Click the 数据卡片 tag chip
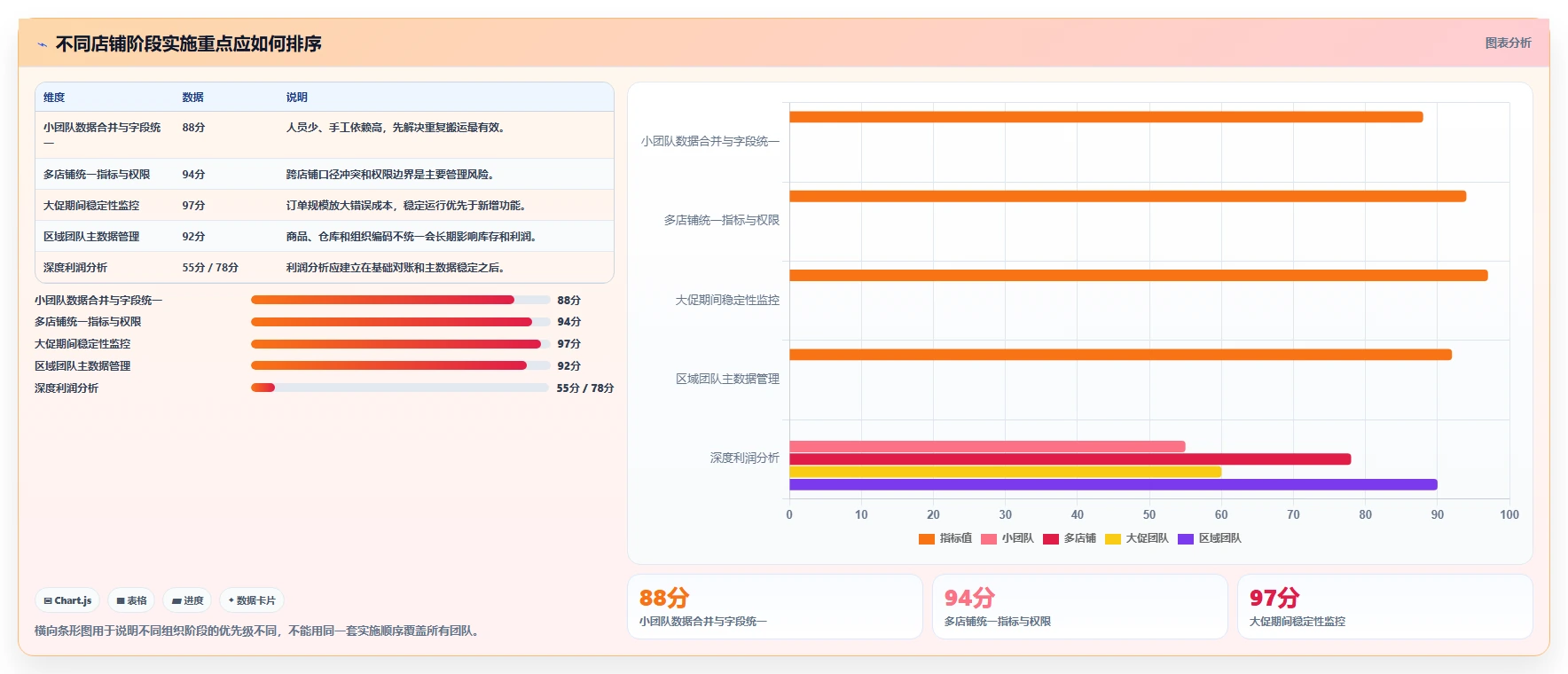The height and width of the screenshot is (674, 1568). (252, 600)
